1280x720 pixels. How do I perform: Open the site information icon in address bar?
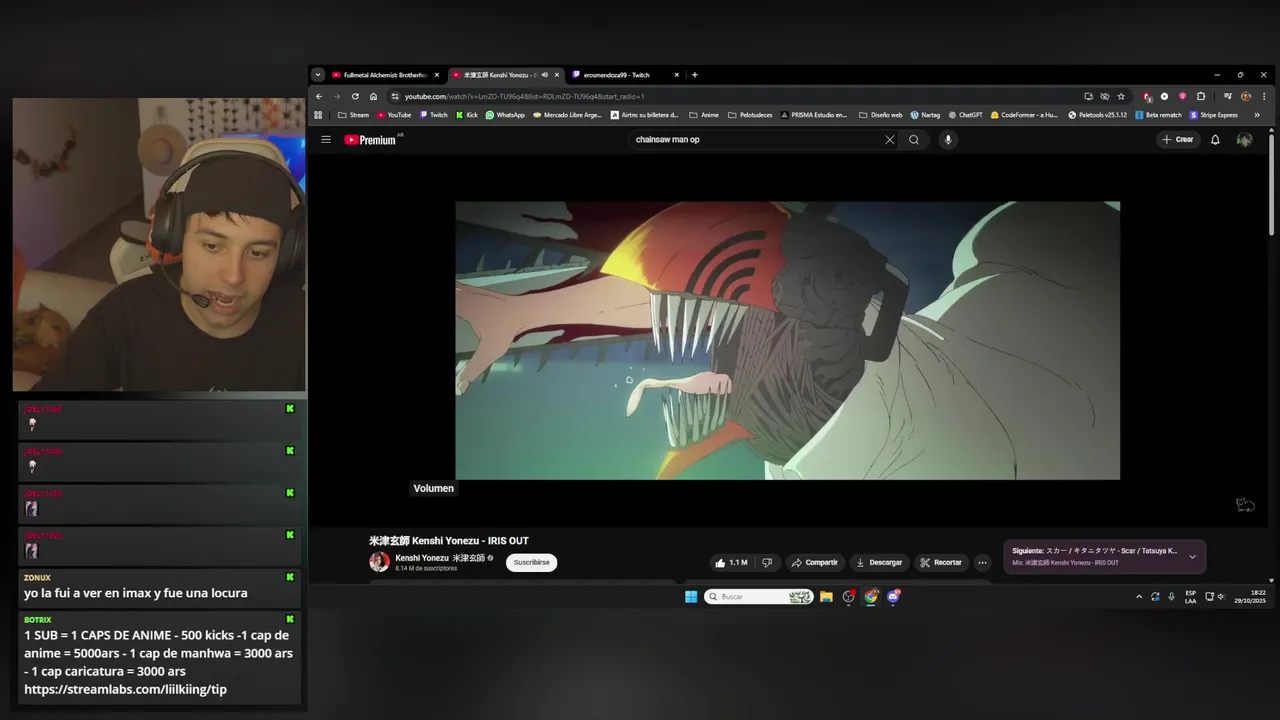coord(395,97)
